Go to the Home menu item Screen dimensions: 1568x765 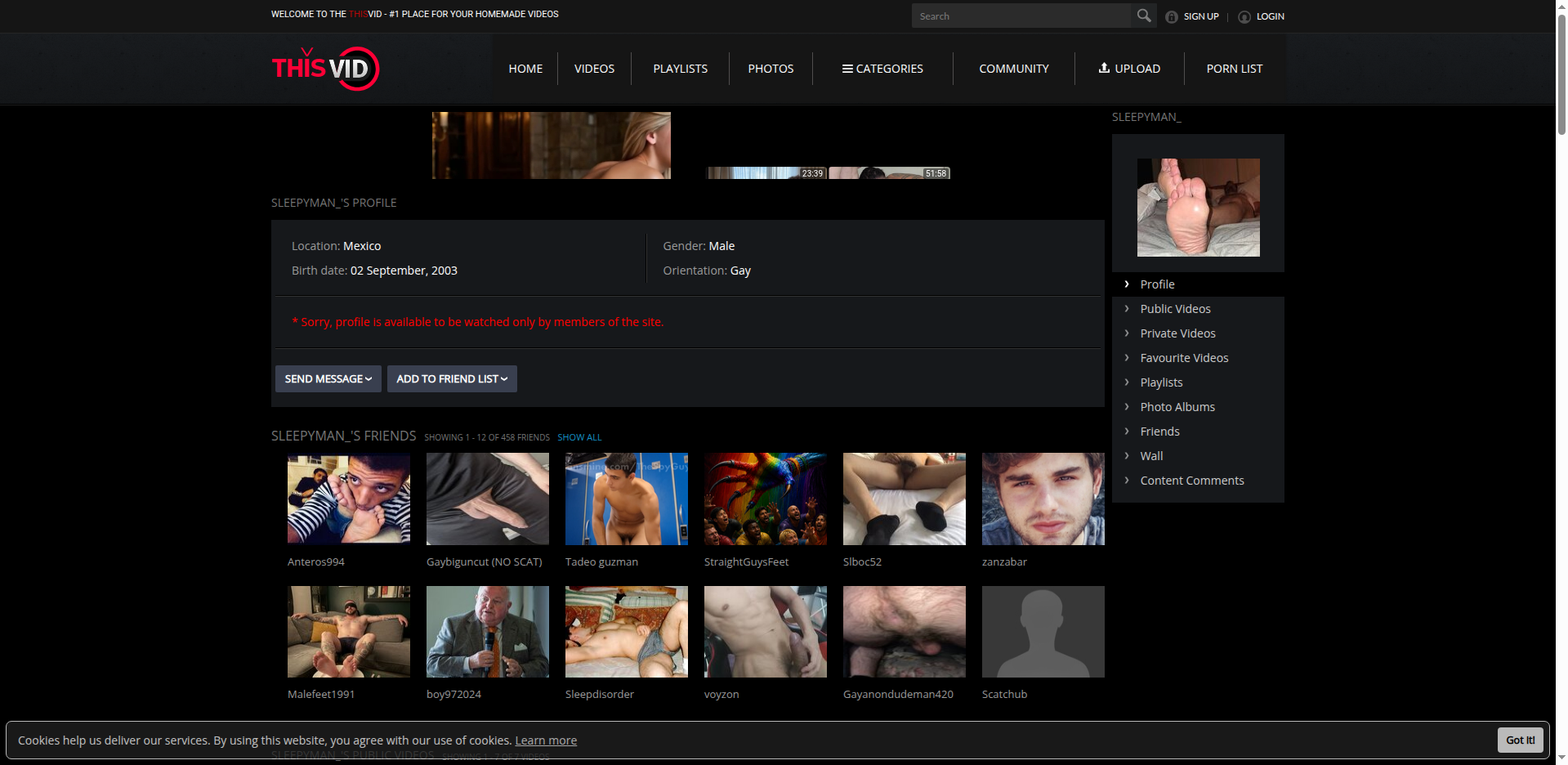click(525, 69)
